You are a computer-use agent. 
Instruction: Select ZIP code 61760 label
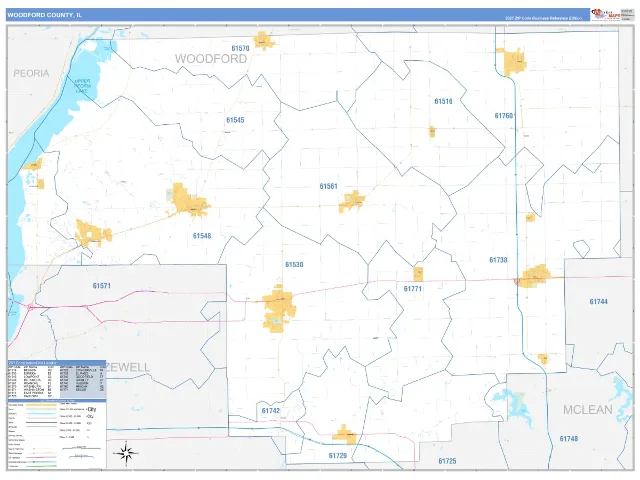504,116
